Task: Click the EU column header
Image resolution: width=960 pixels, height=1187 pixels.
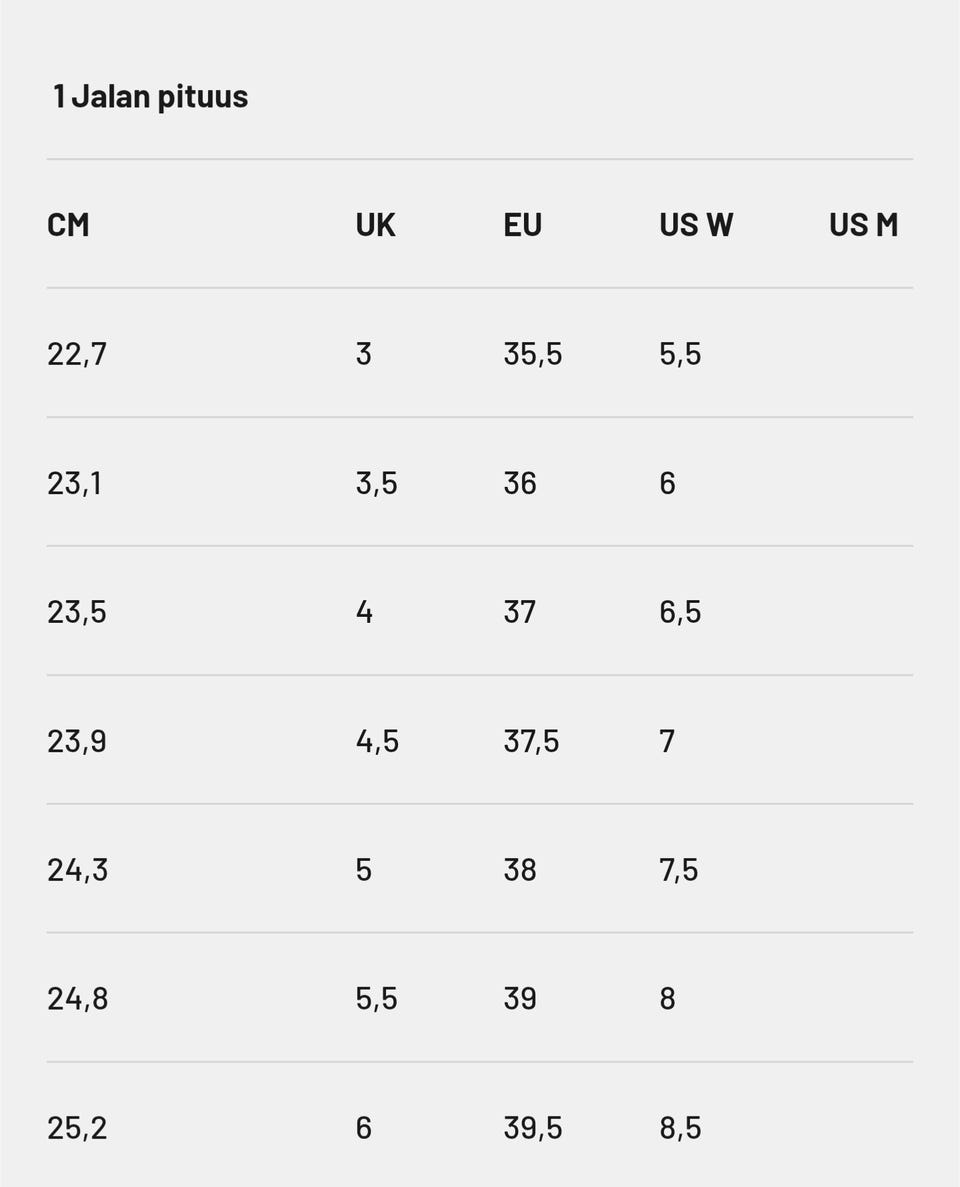Action: pyautogui.click(x=522, y=225)
